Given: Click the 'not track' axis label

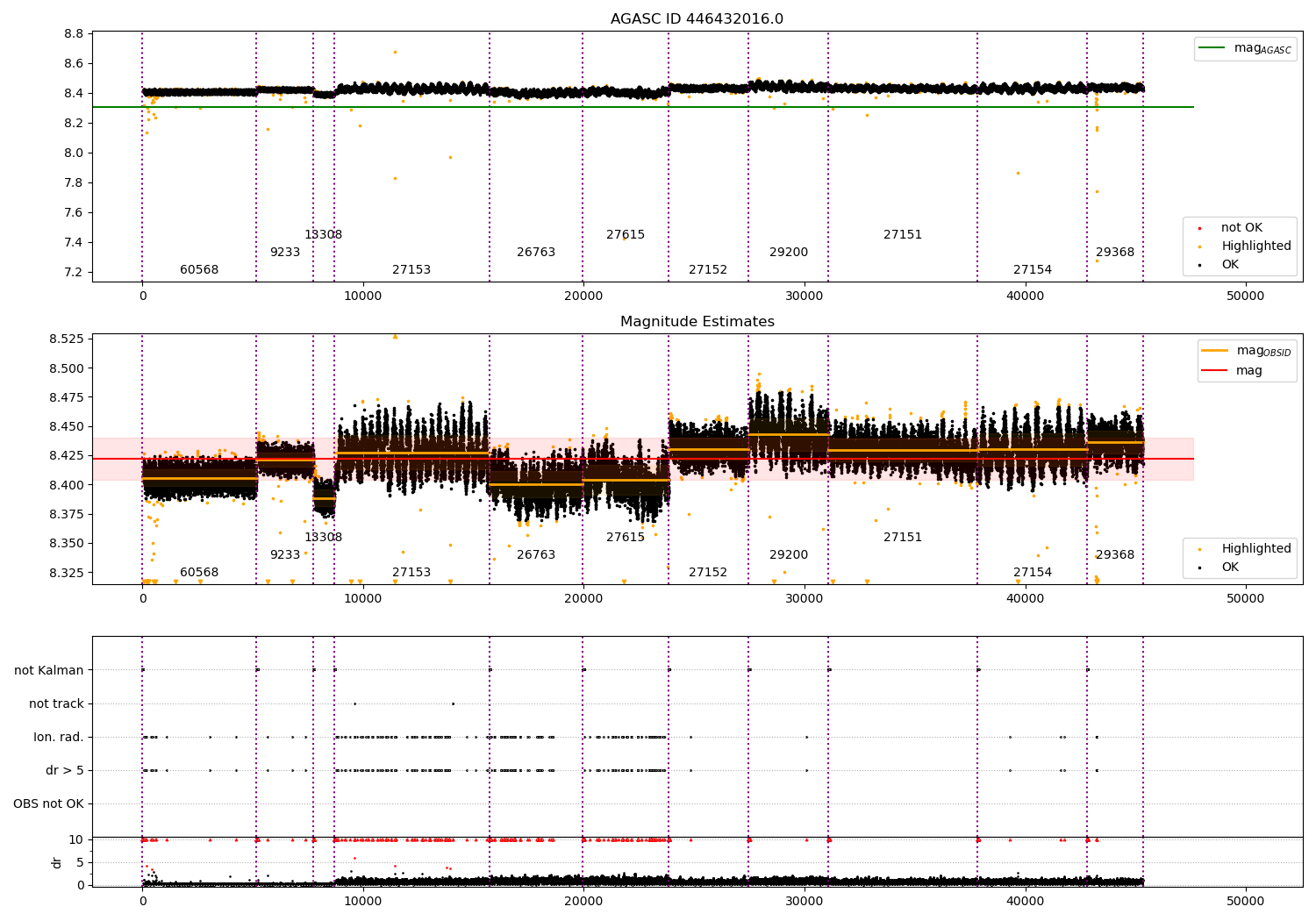Looking at the screenshot, I should pos(56,703).
